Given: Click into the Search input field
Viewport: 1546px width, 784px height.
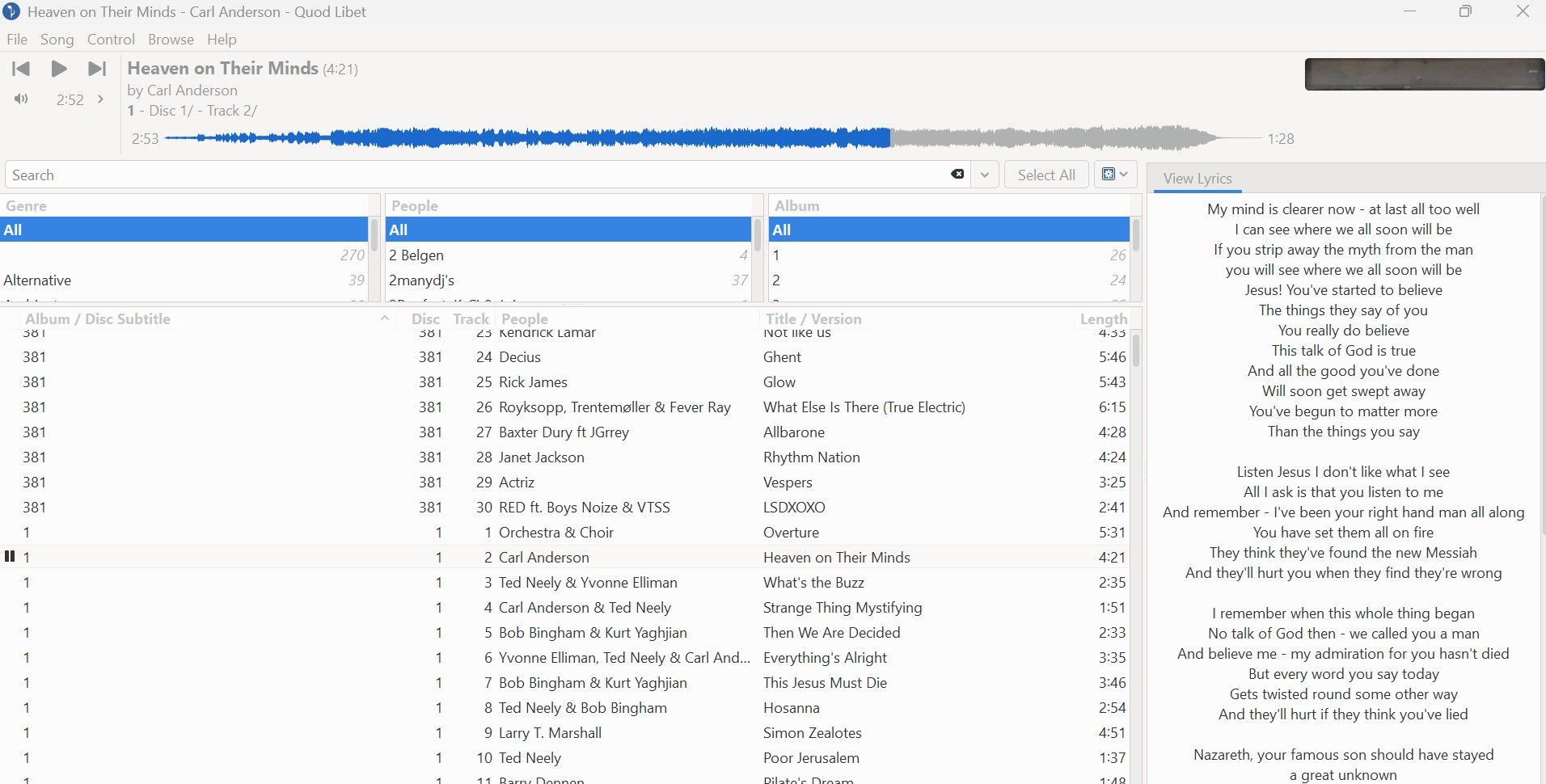Looking at the screenshot, I should coord(477,175).
